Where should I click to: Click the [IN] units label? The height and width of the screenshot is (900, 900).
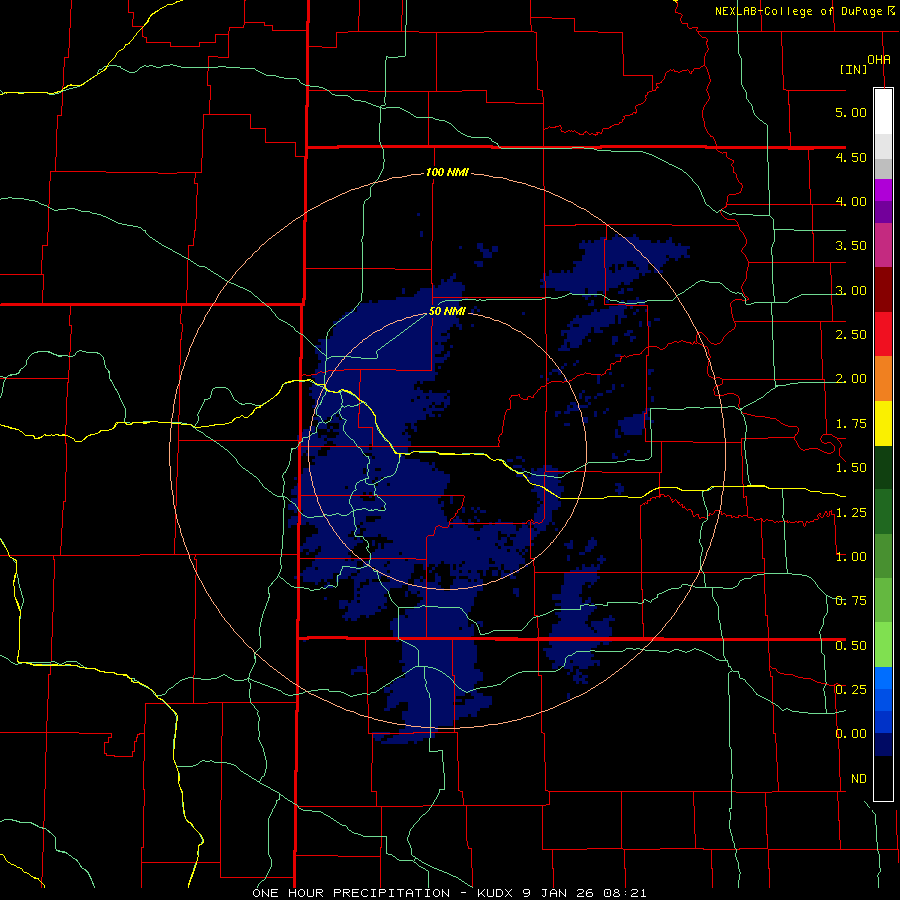click(x=854, y=69)
